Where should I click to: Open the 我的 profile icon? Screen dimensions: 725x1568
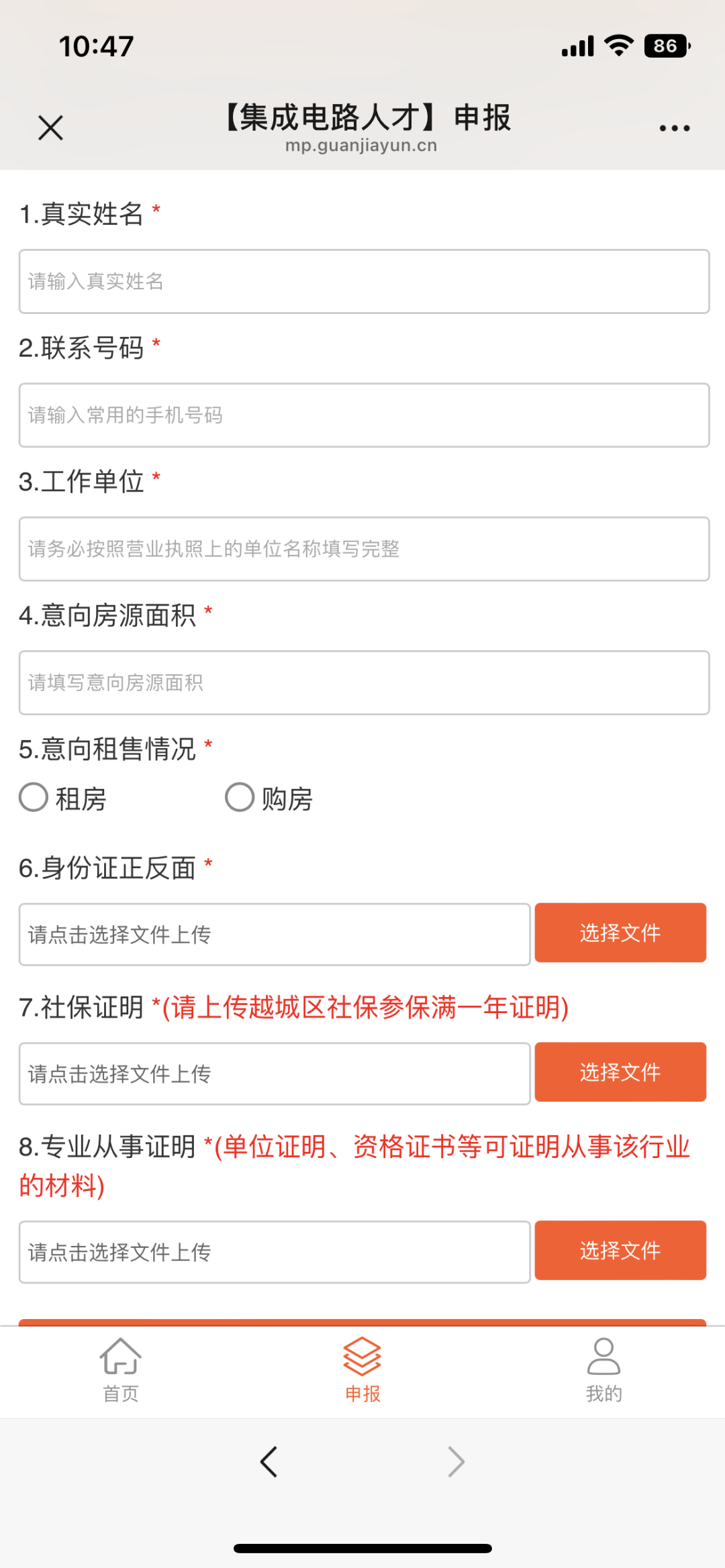click(603, 1358)
